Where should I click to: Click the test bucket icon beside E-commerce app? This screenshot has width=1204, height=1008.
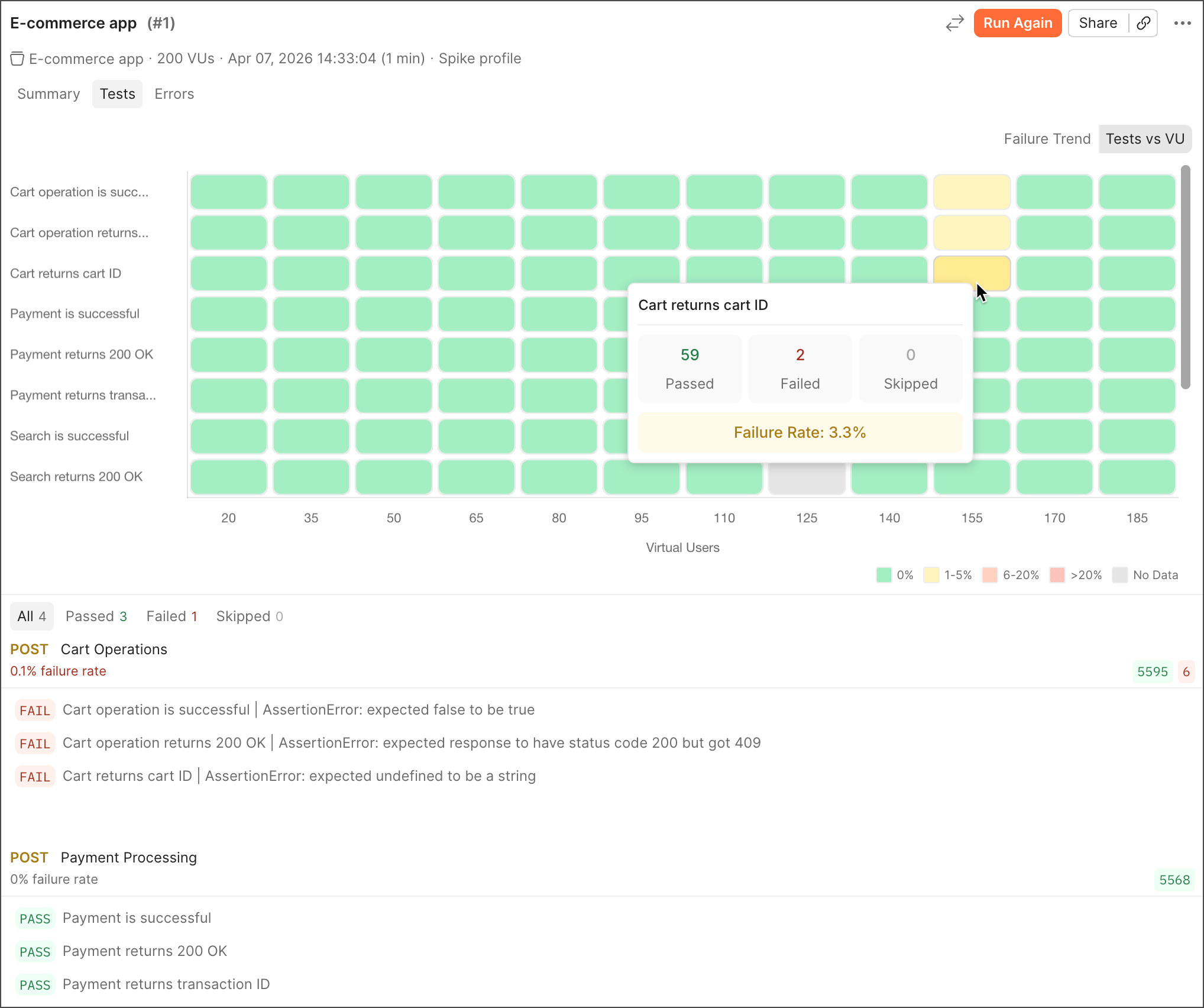pyautogui.click(x=17, y=59)
